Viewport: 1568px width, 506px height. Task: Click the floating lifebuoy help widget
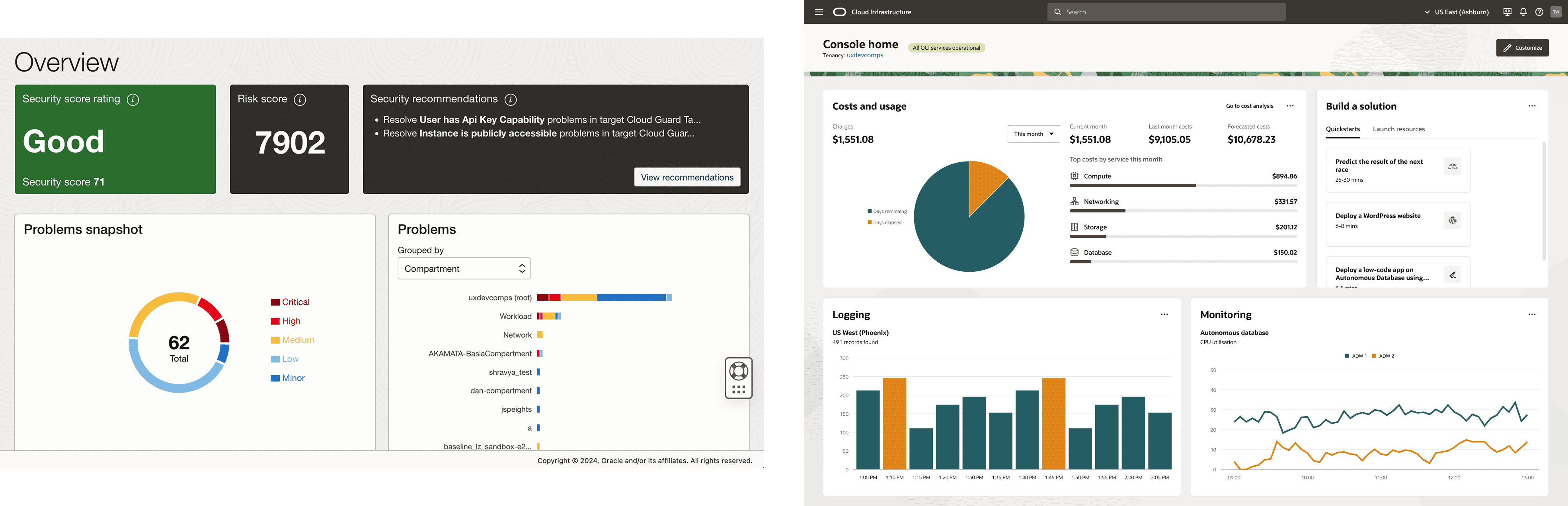click(738, 371)
